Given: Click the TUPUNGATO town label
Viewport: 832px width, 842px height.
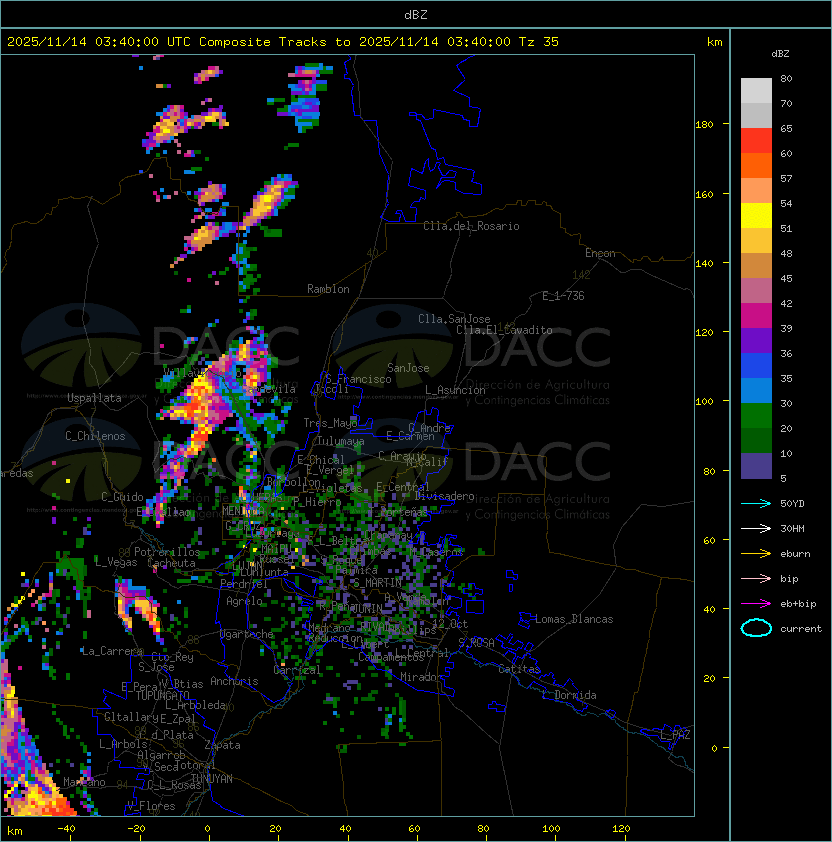Looking at the screenshot, I should 163,696.
